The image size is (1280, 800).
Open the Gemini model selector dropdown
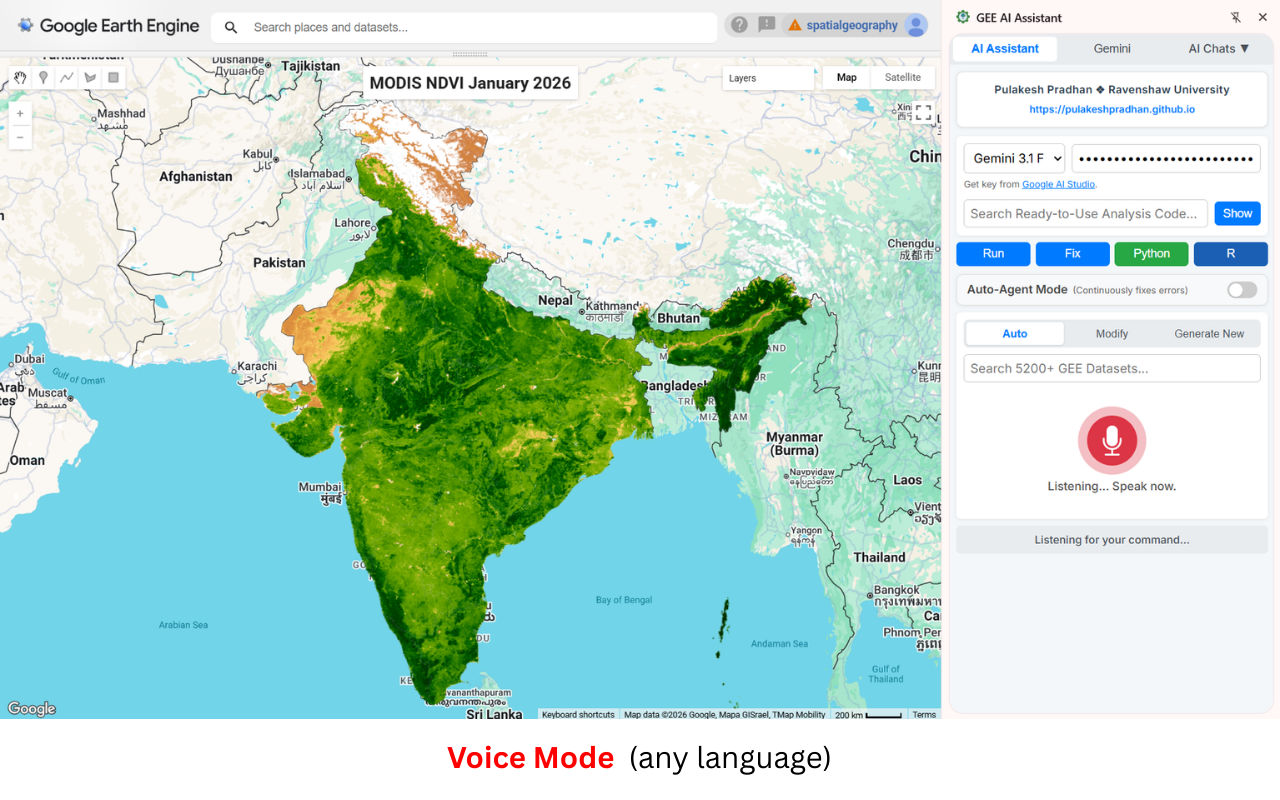click(1014, 158)
